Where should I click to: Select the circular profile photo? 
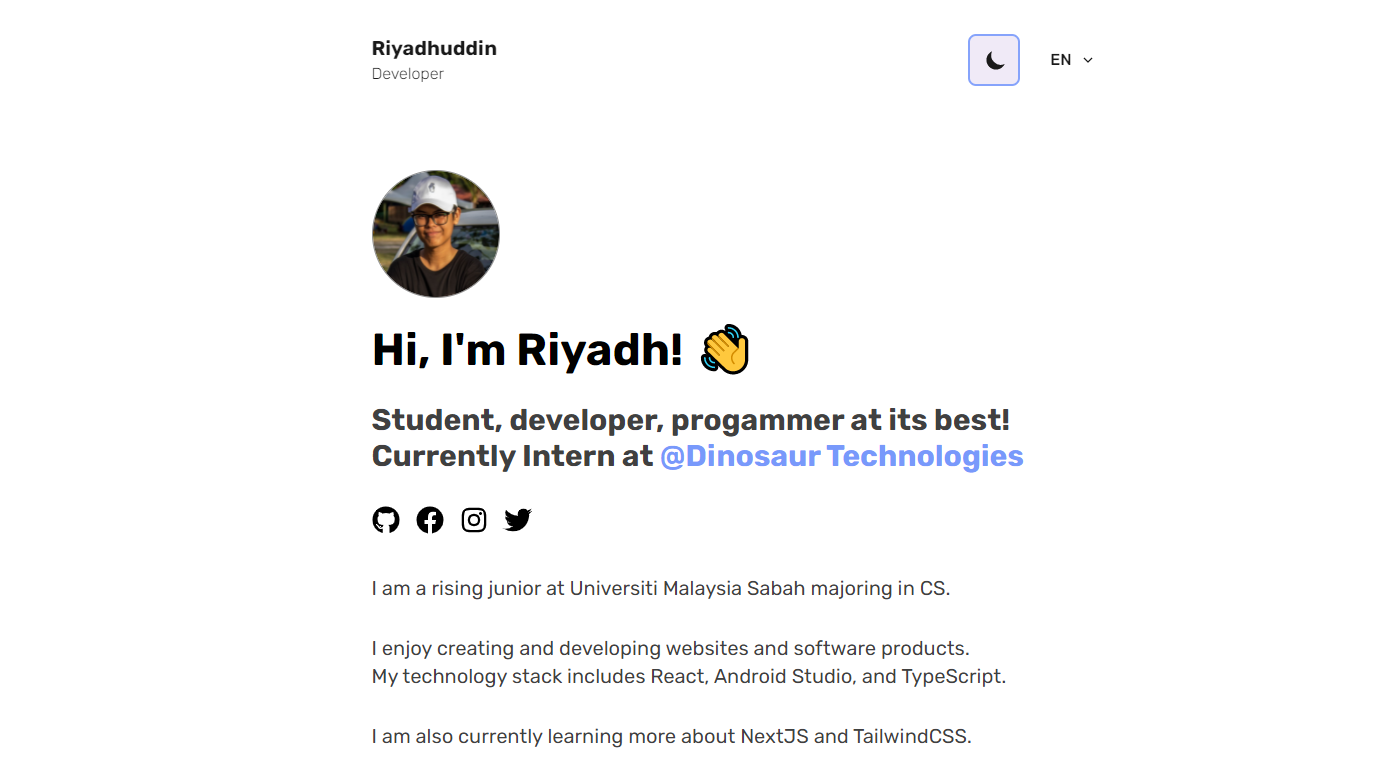tap(435, 234)
